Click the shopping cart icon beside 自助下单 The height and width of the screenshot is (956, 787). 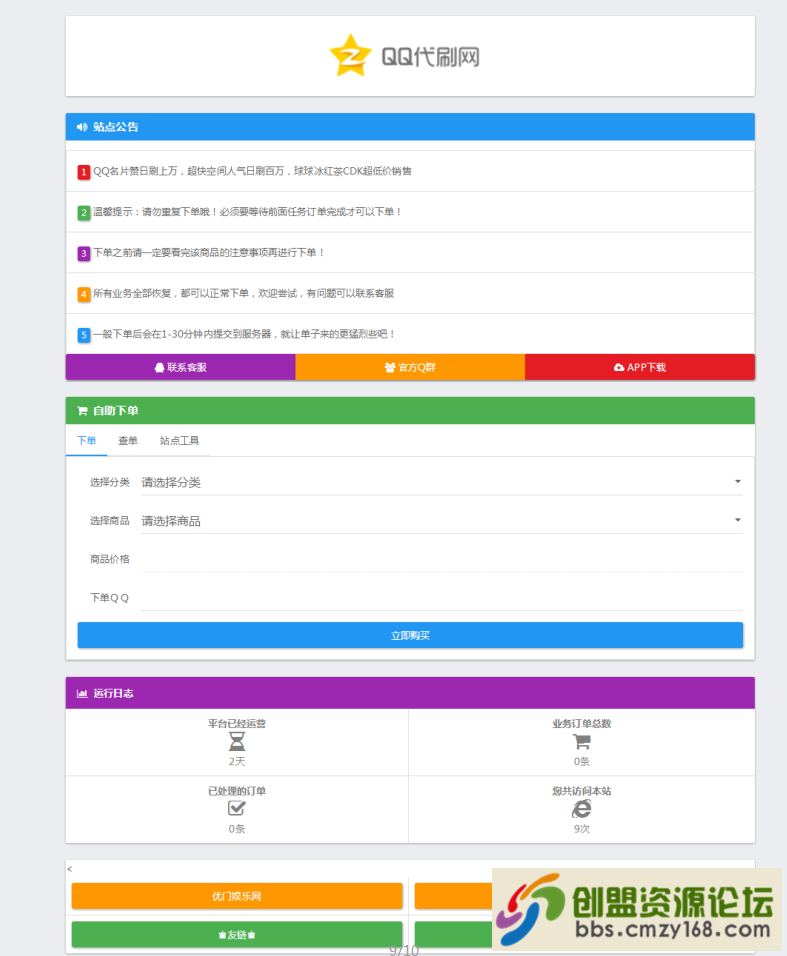tap(82, 411)
